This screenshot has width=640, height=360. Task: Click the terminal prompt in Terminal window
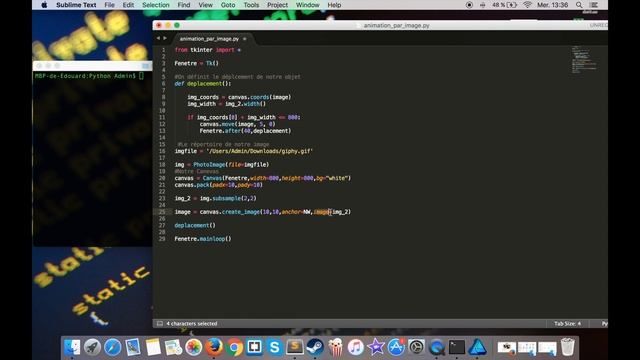pos(89,76)
